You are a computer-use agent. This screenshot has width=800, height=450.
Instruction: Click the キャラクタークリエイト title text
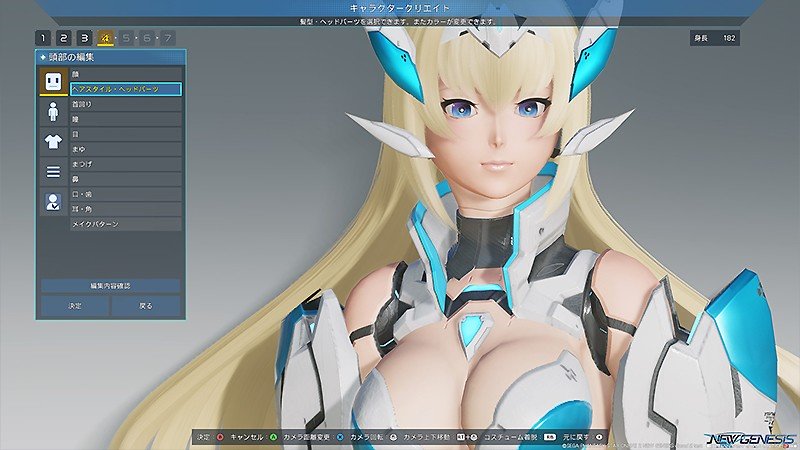coord(399,8)
